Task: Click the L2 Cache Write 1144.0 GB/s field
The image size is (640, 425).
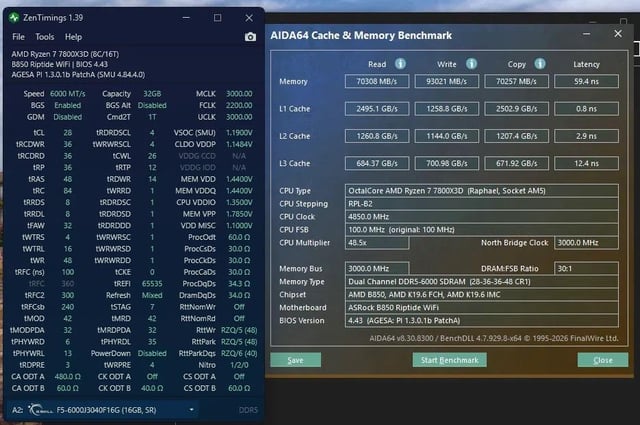Action: coord(447,136)
